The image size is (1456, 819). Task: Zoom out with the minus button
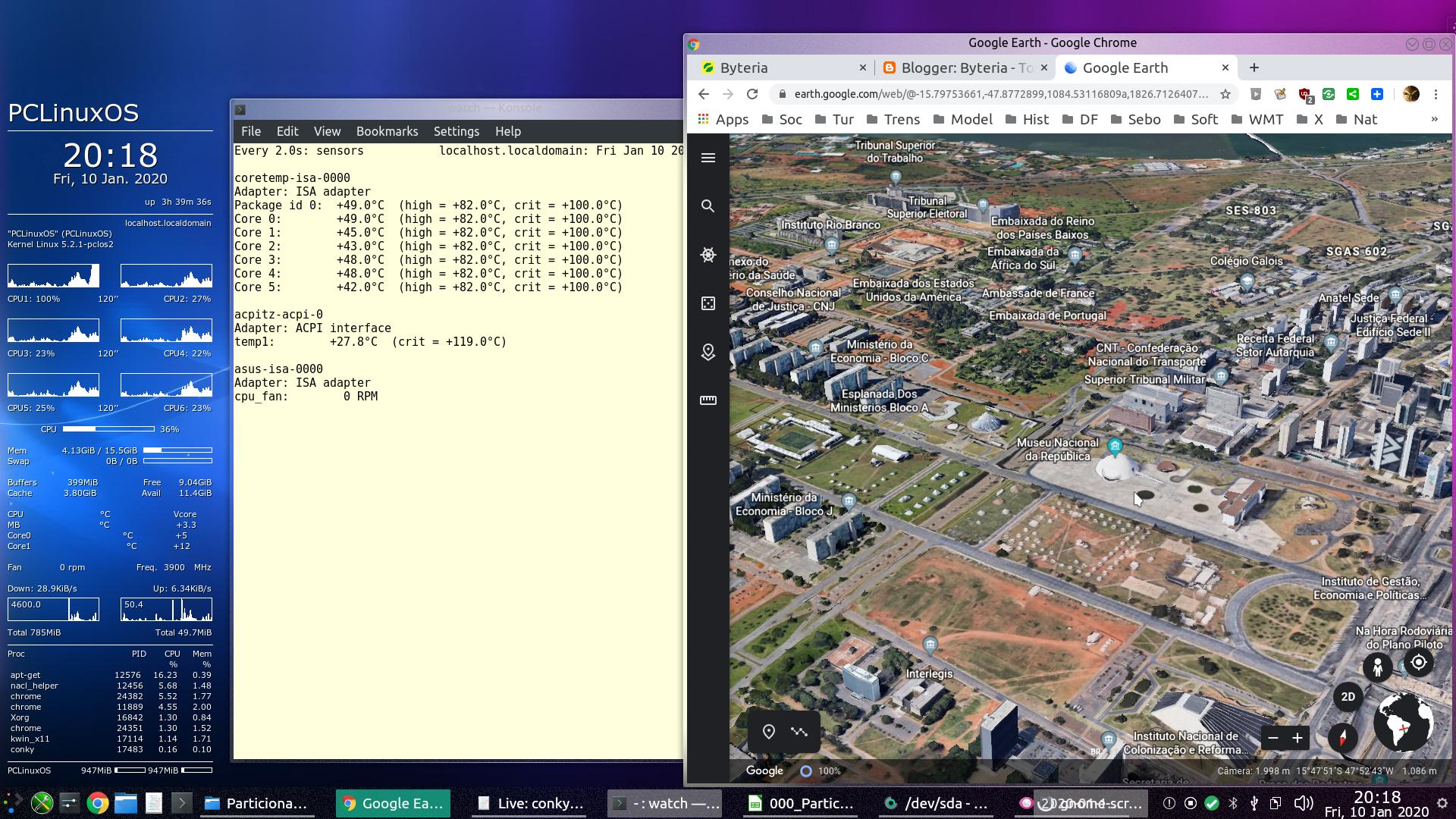[x=1273, y=738]
